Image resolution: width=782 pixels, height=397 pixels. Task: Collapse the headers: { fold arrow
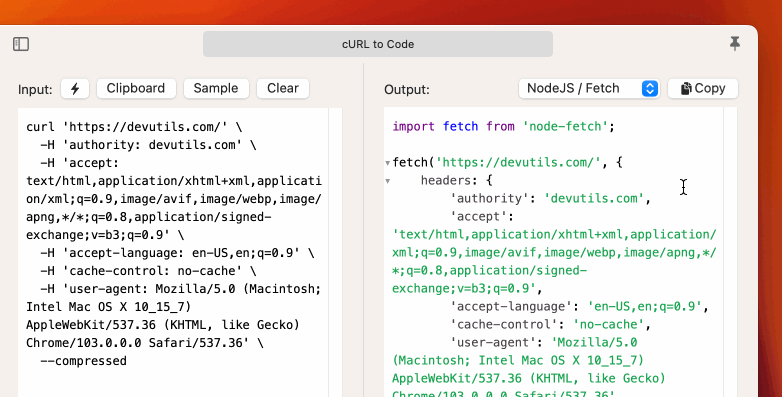(x=388, y=181)
